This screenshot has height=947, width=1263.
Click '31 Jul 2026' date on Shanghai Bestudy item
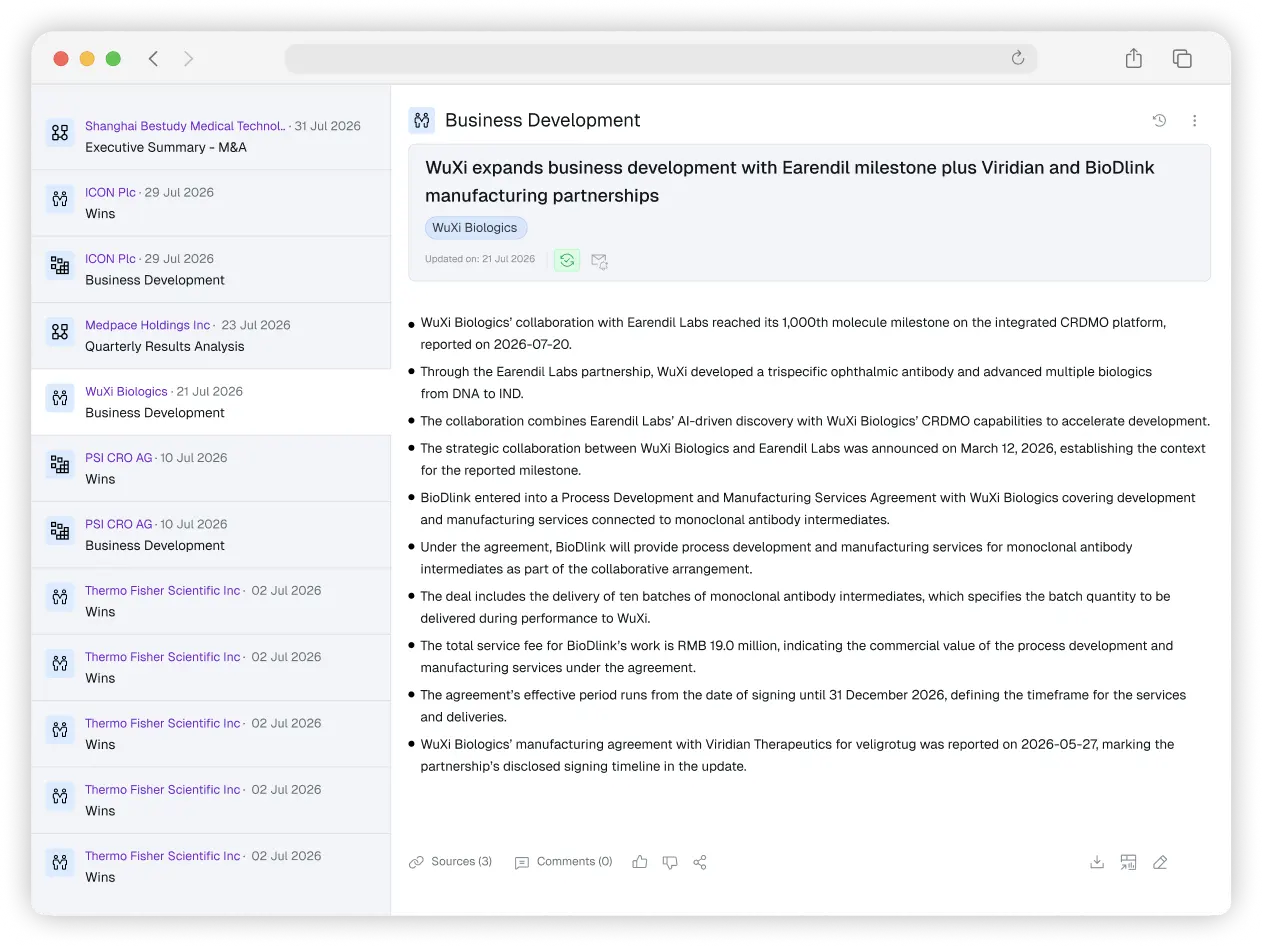click(x=327, y=126)
